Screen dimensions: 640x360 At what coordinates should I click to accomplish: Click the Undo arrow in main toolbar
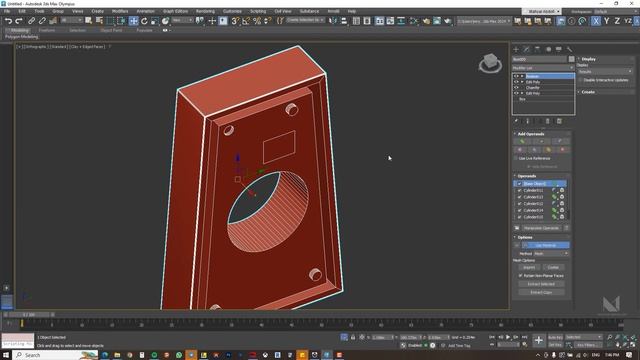(x=8, y=21)
